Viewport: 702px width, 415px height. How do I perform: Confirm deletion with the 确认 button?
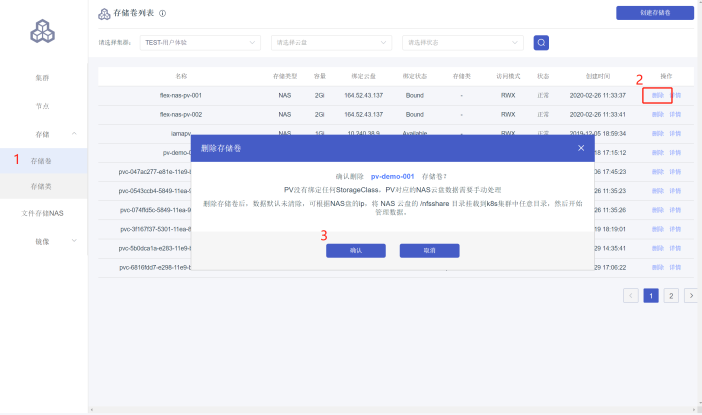[x=355, y=251]
